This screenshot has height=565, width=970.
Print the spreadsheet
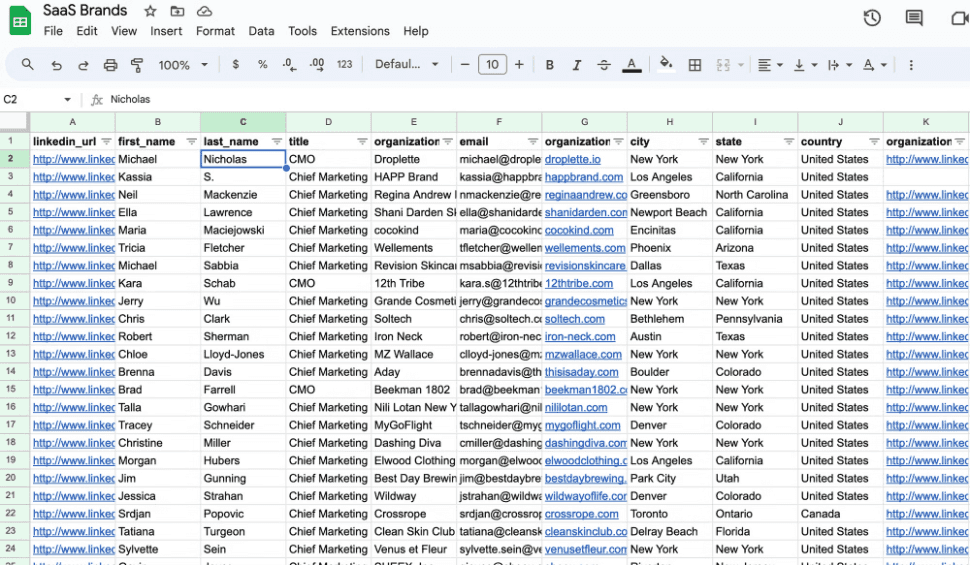tap(110, 65)
